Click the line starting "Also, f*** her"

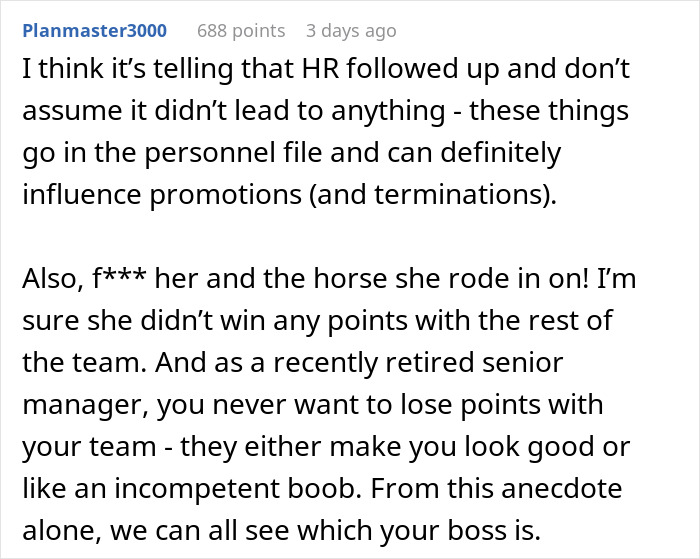(x=329, y=278)
